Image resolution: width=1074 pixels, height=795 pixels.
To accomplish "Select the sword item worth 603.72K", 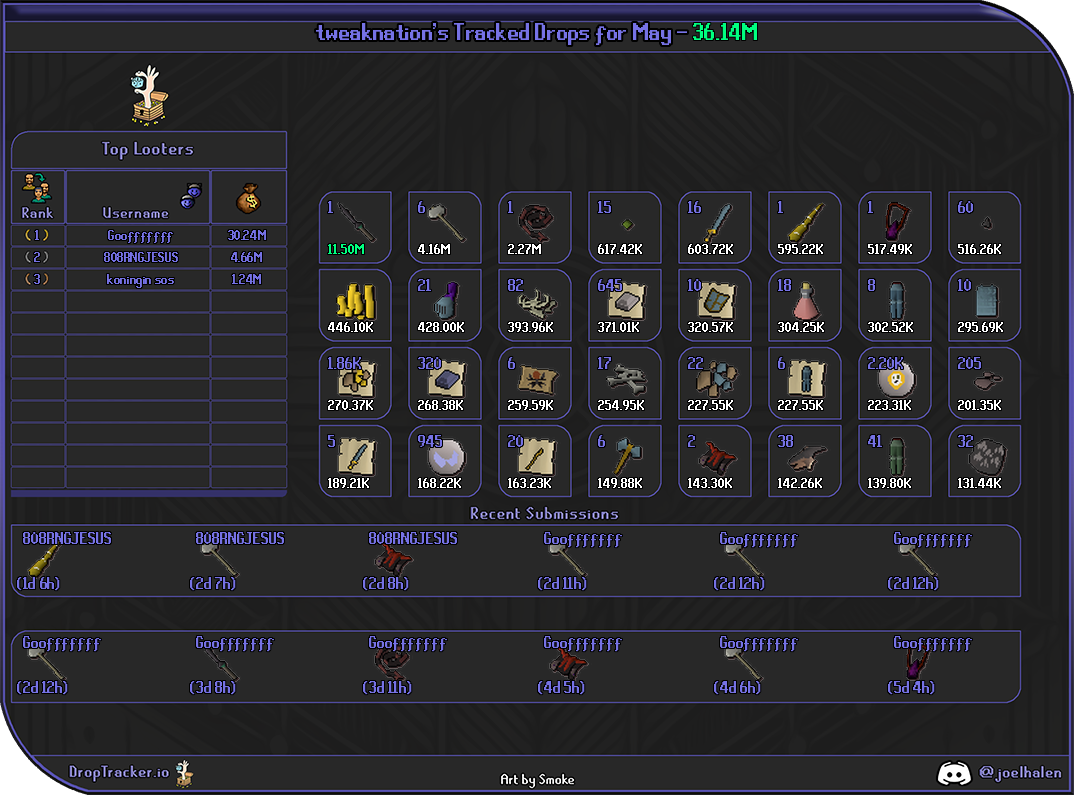I will 714,227.
